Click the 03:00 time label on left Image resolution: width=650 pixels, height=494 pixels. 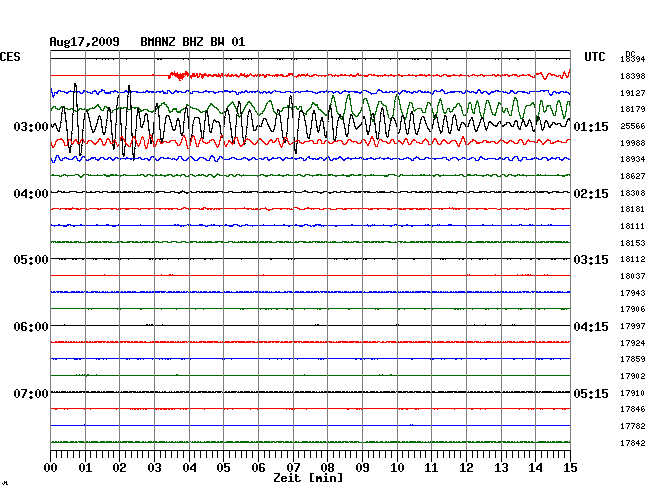31,126
